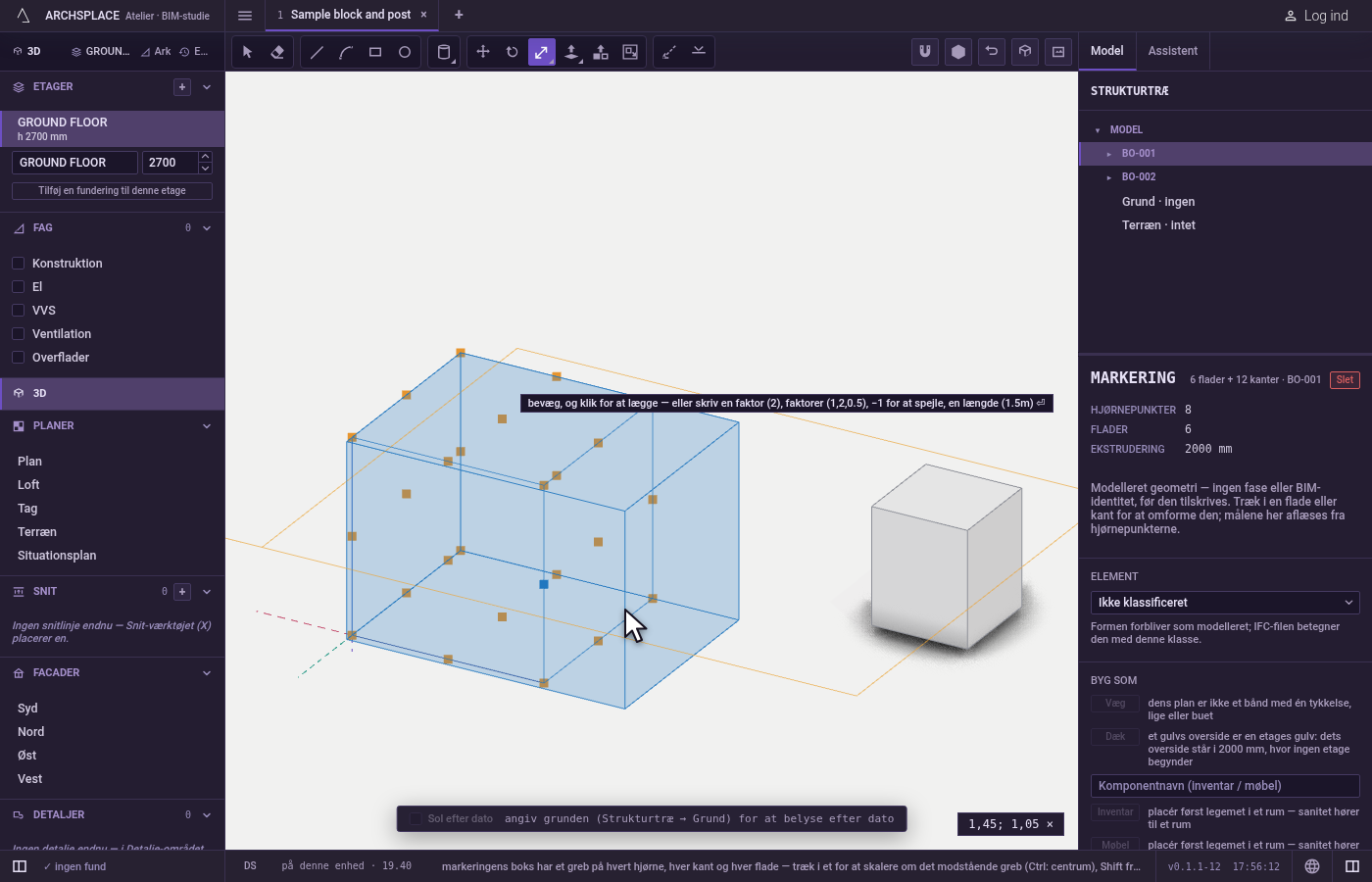1372x882 pixels.
Task: Toggle the 'Sol efter dato' checkbox
Action: click(416, 818)
